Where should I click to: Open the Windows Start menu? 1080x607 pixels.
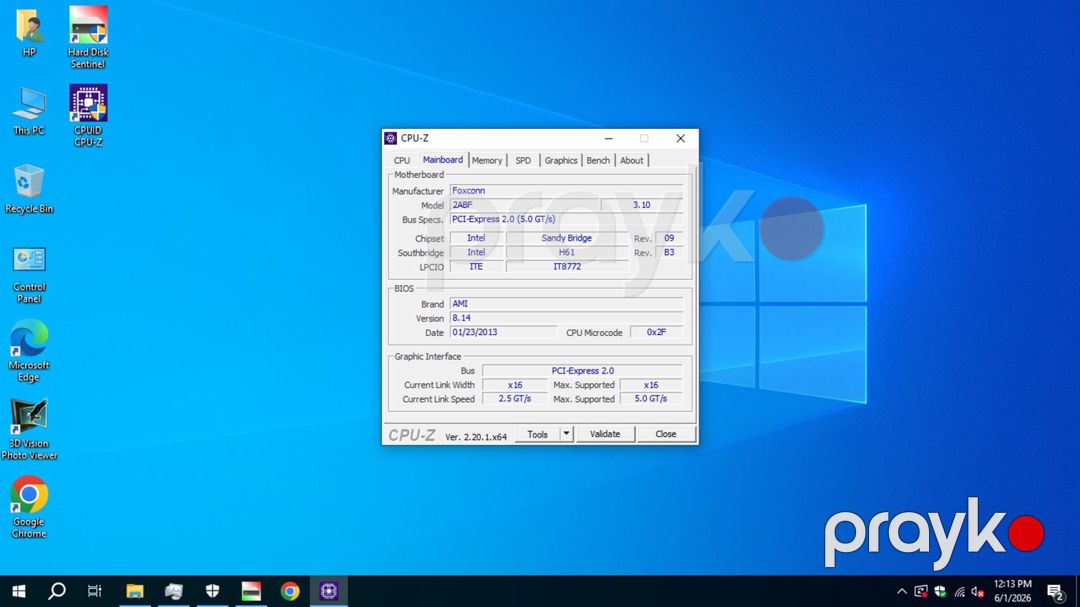pyautogui.click(x=19, y=591)
